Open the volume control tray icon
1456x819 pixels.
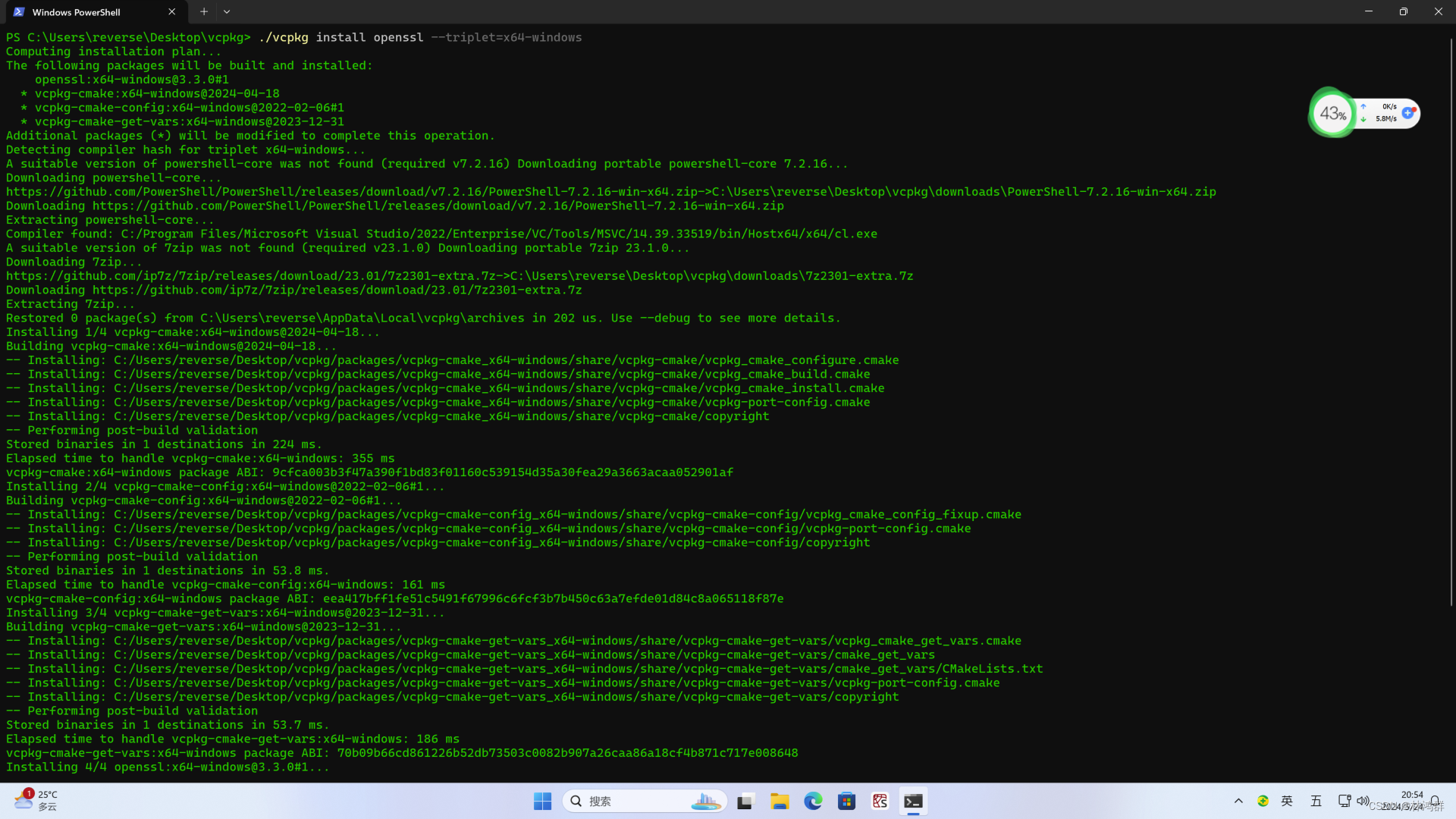click(1363, 802)
